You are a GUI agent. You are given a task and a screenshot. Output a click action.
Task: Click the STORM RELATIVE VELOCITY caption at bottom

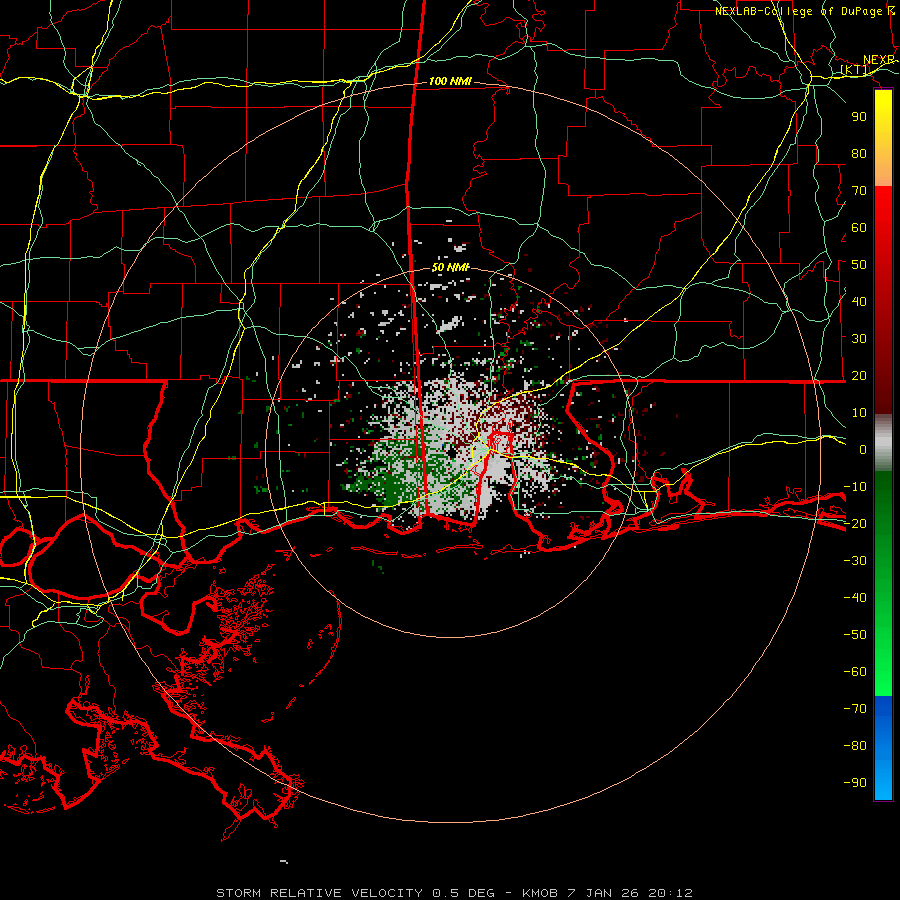(x=454, y=893)
